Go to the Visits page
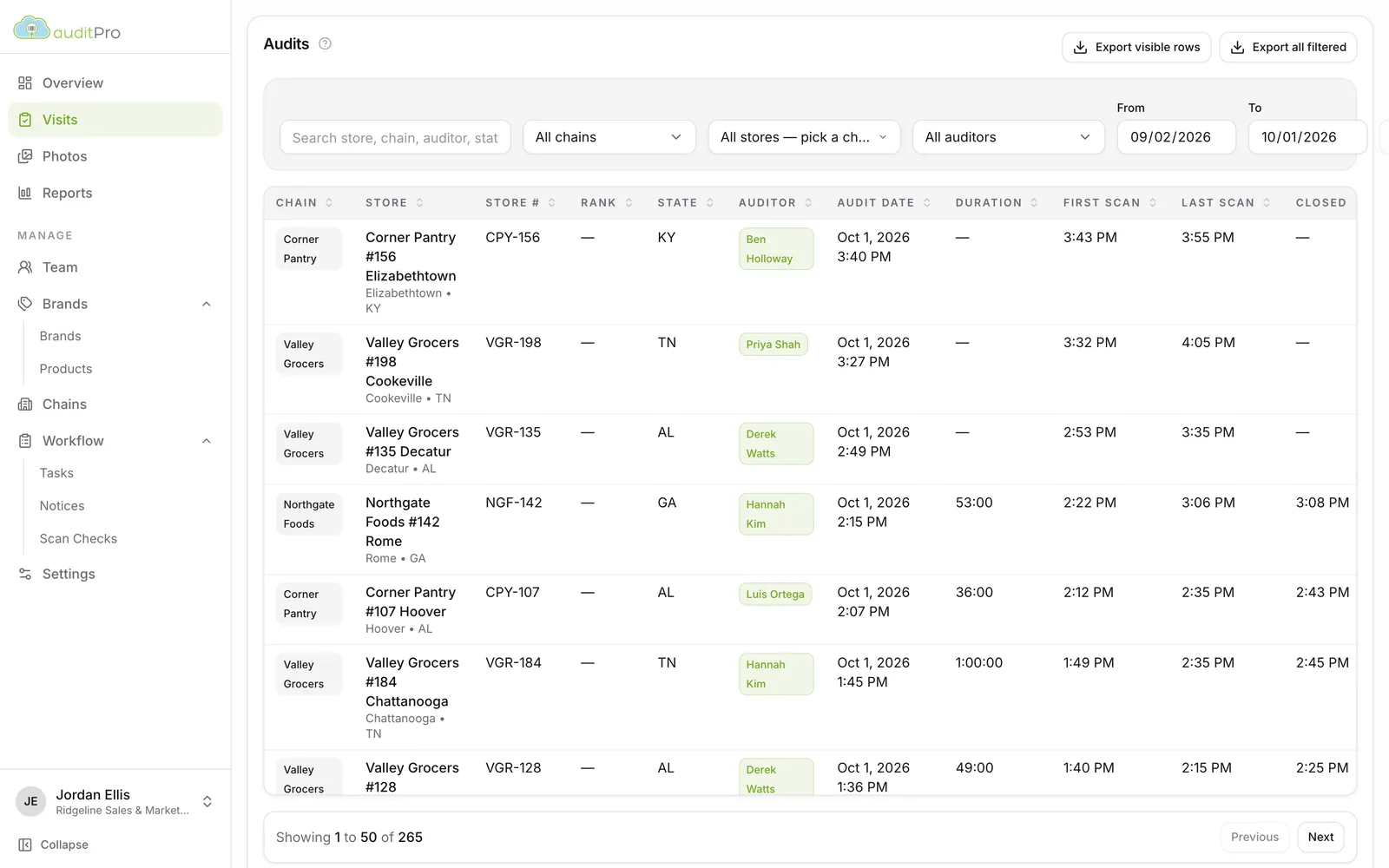Image resolution: width=1389 pixels, height=868 pixels. 115,120
